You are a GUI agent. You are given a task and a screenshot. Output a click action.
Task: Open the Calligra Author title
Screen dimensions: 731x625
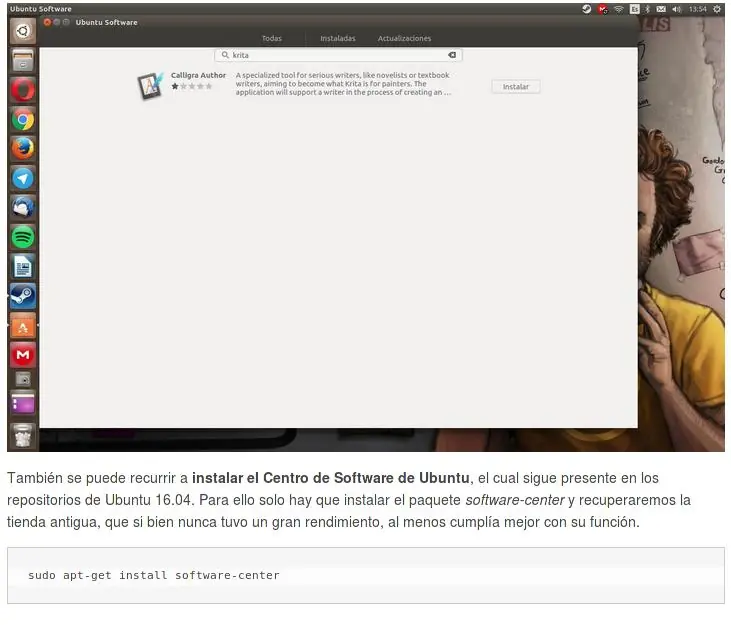[x=198, y=75]
